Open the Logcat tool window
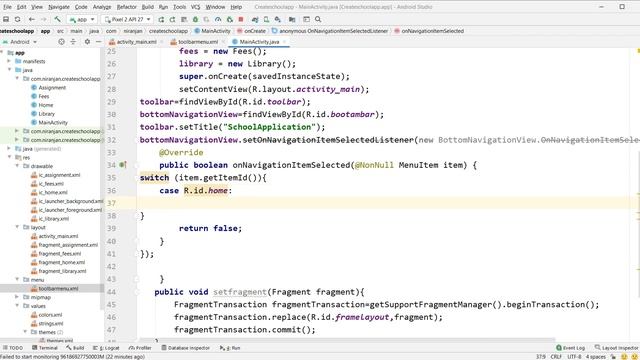Image resolution: width=640 pixels, height=360 pixels. click(106, 348)
